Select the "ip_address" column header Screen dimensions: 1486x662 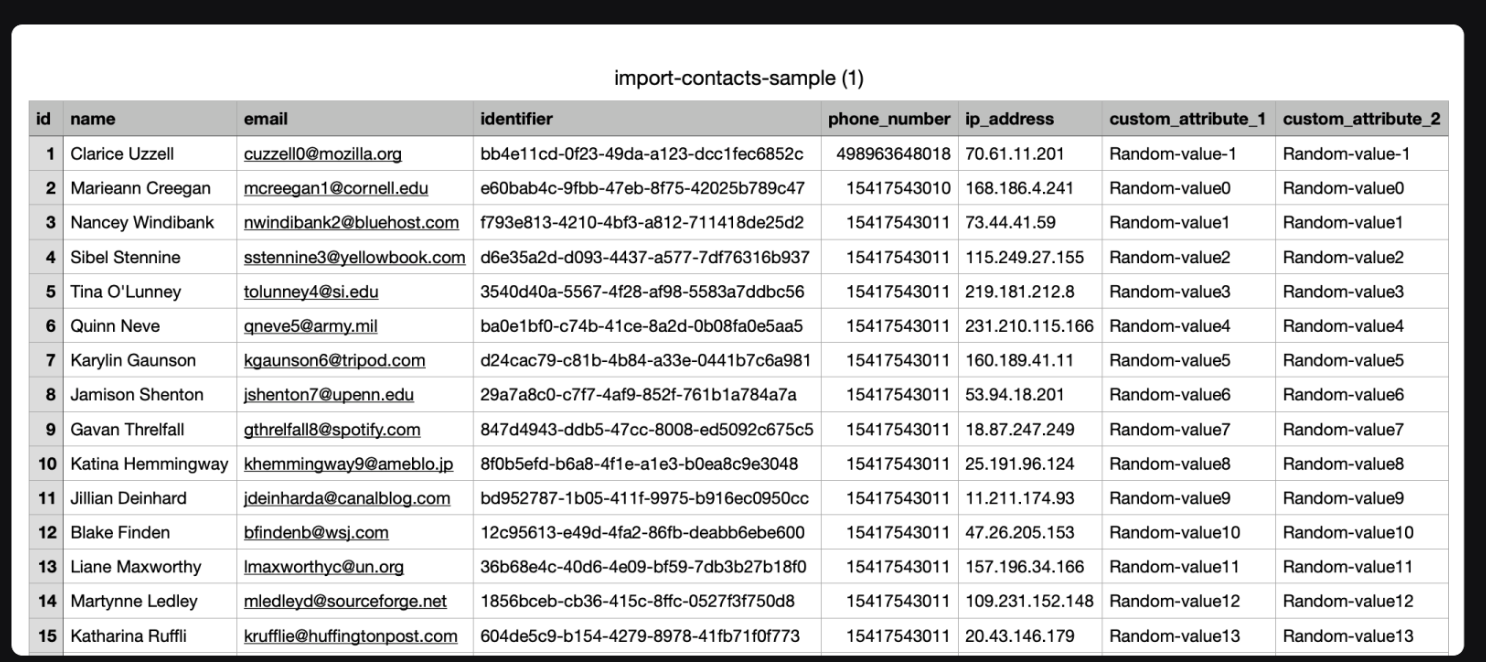coord(1009,119)
